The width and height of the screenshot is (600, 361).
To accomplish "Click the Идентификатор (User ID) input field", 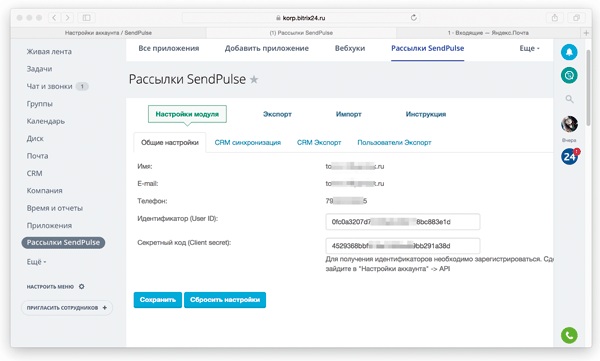I will (403, 222).
